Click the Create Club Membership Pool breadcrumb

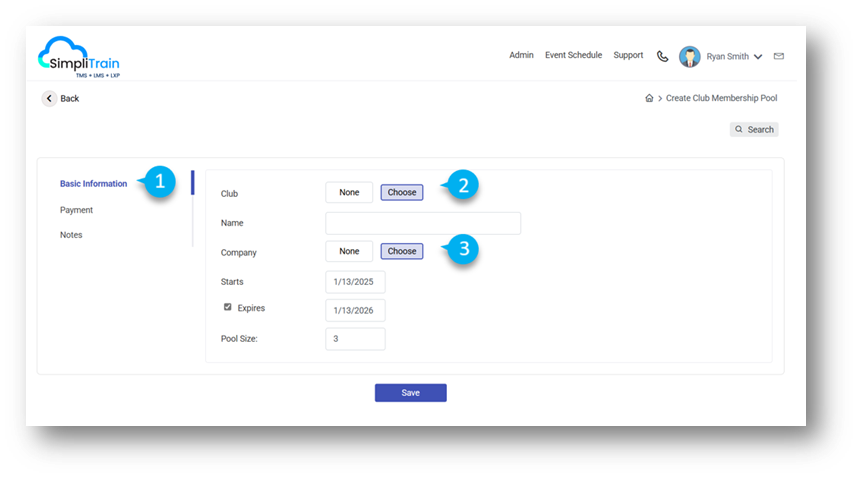pos(721,98)
